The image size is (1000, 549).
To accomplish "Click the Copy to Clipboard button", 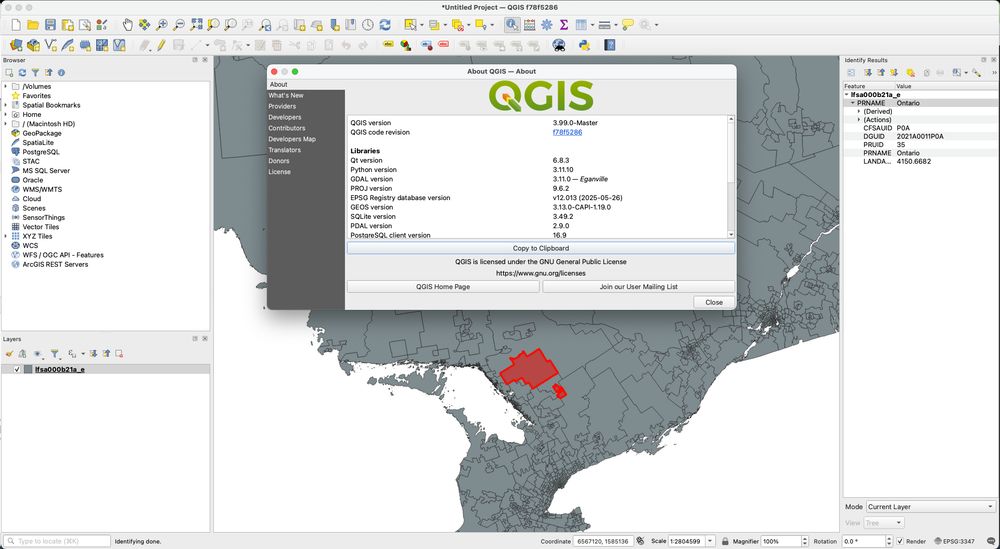I will click(541, 248).
